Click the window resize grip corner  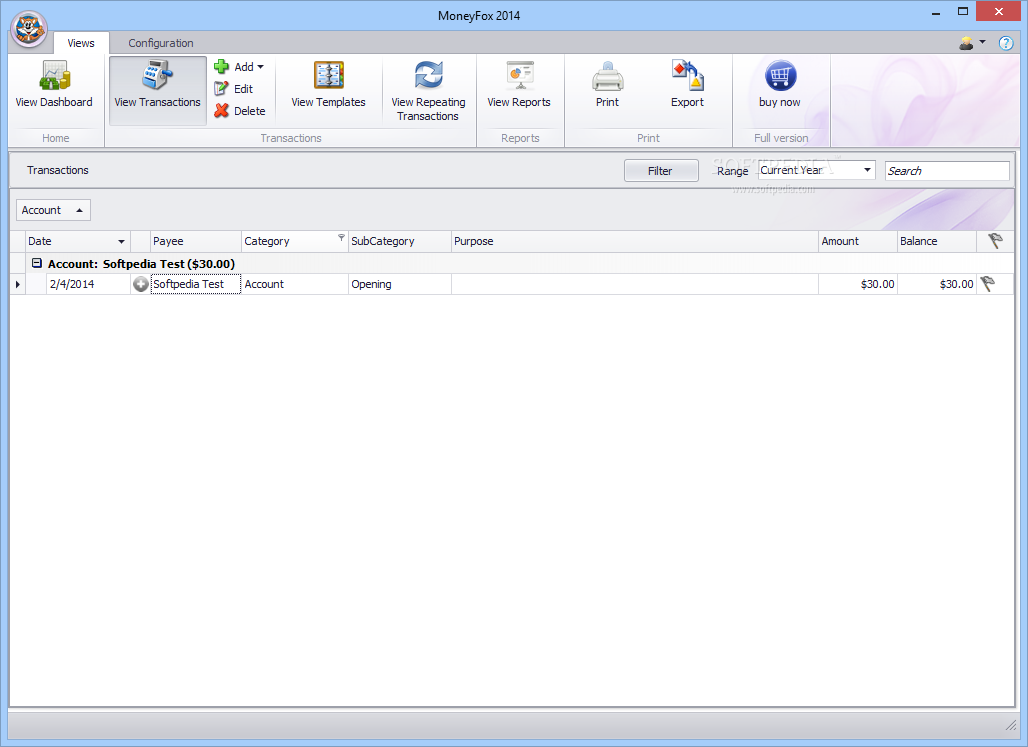[x=1010, y=725]
